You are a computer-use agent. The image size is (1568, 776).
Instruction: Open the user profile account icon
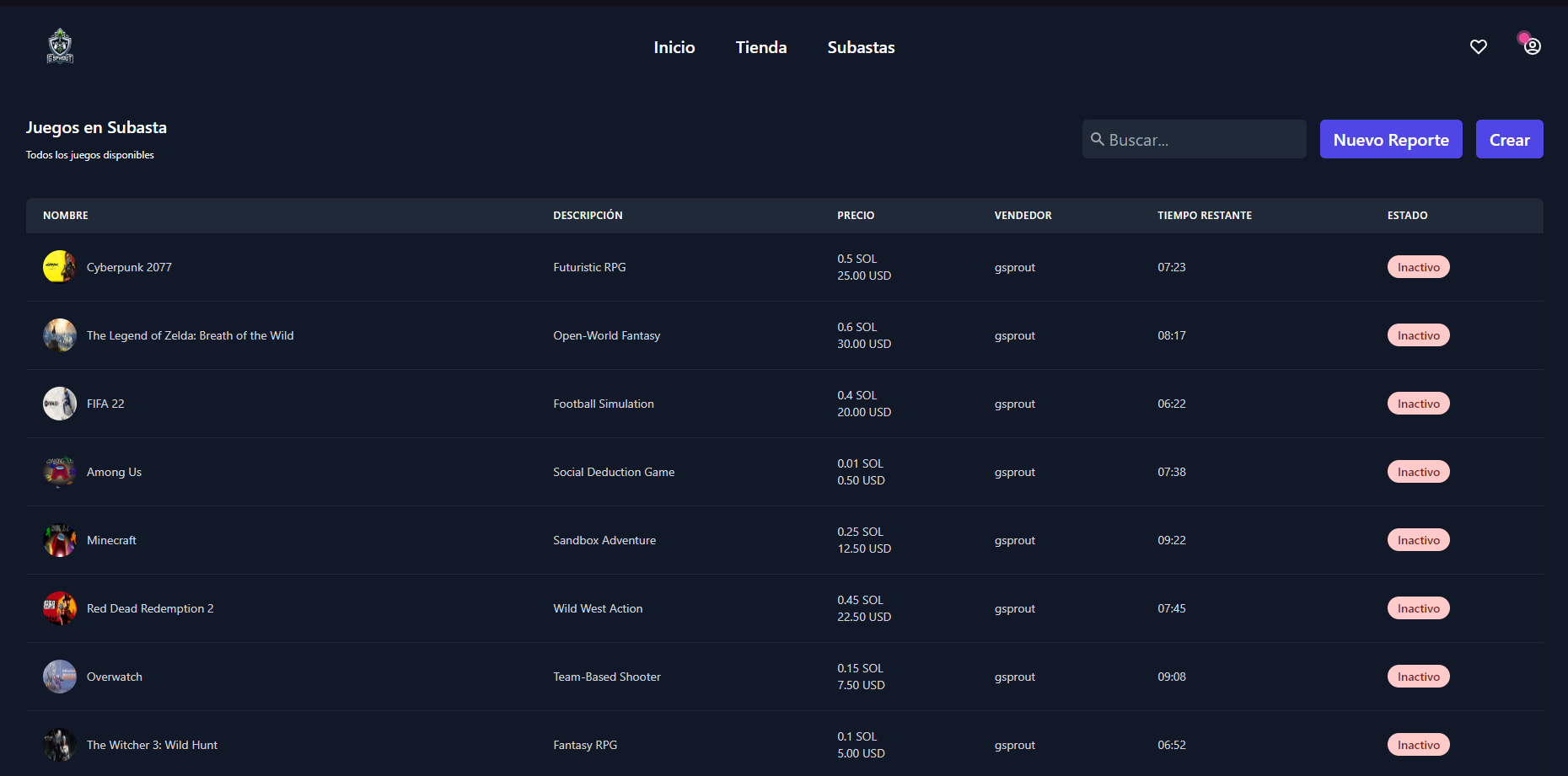coord(1533,46)
